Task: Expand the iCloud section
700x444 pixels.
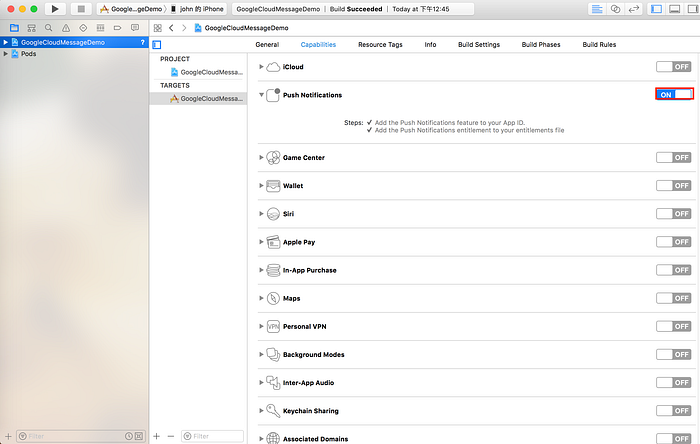Action: point(261,67)
